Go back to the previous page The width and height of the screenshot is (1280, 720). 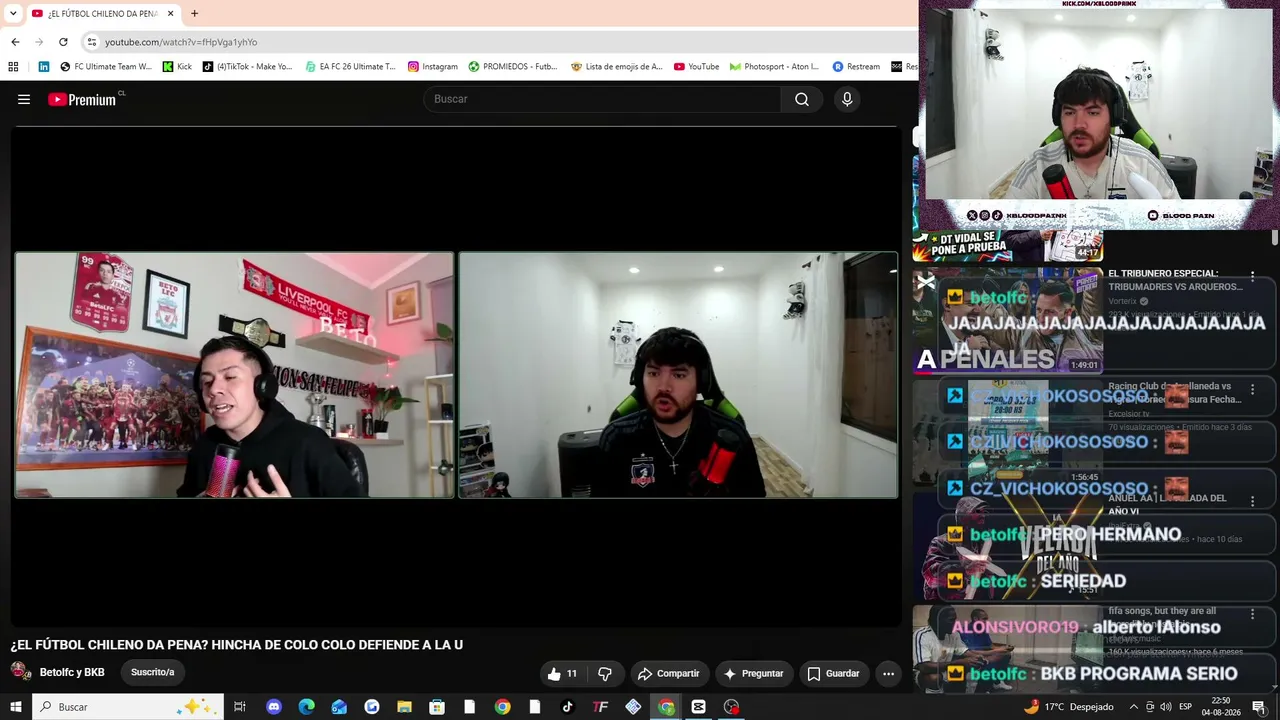click(15, 42)
